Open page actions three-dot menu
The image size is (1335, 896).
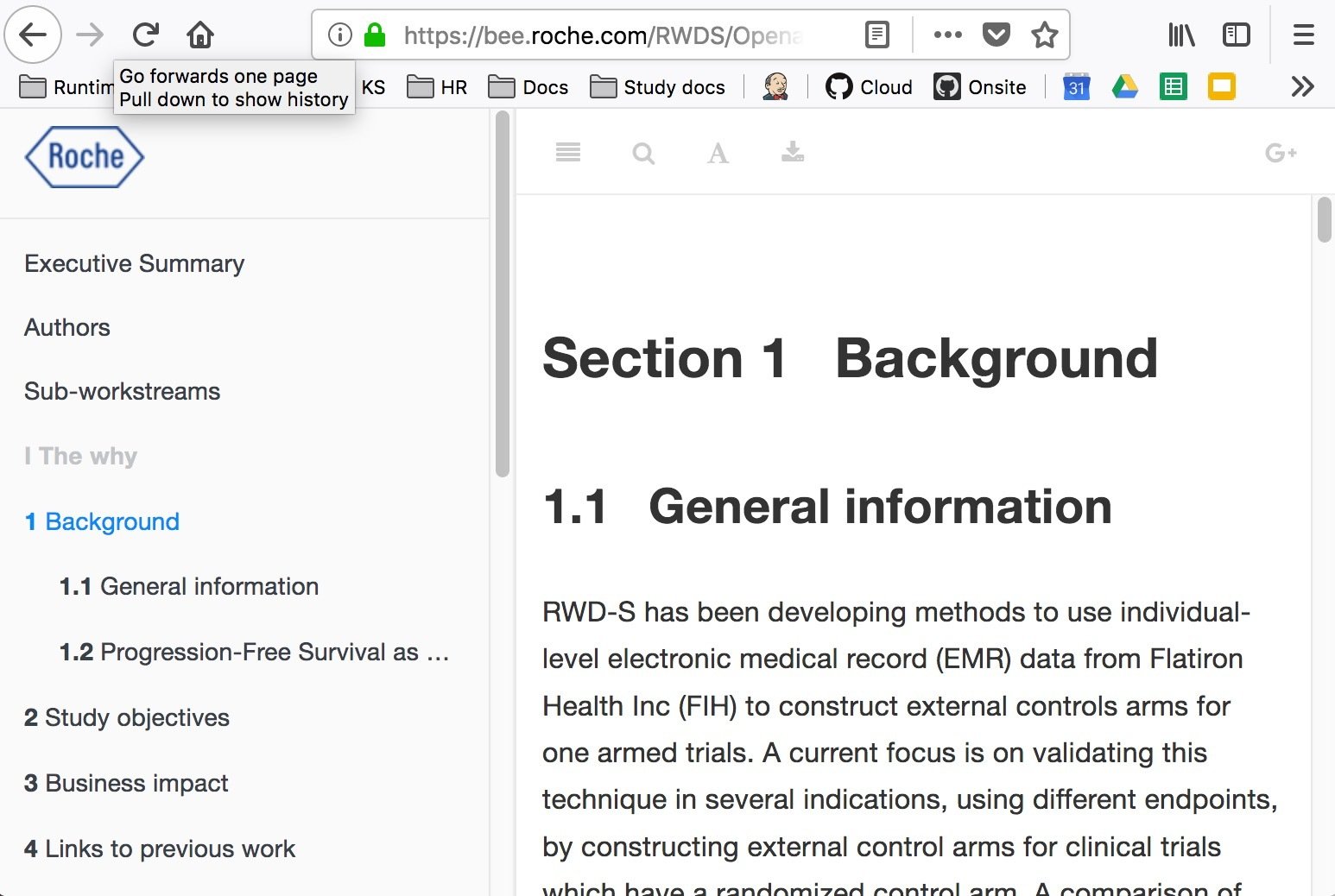click(x=947, y=35)
